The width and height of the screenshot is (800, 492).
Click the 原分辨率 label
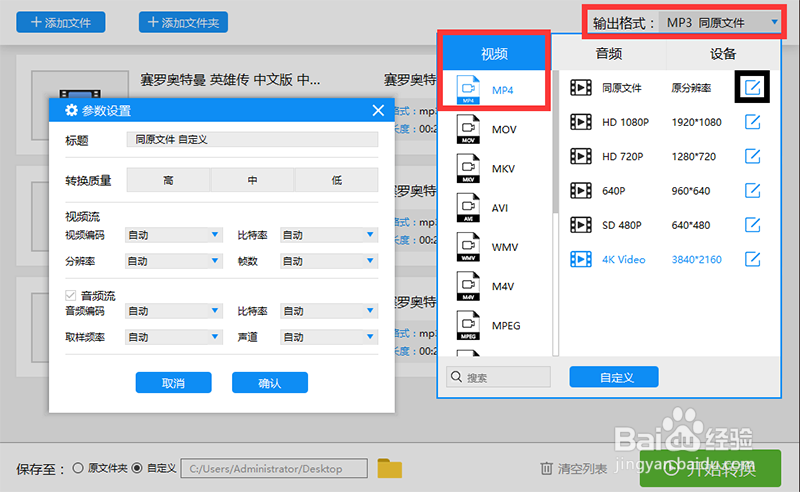point(691,88)
